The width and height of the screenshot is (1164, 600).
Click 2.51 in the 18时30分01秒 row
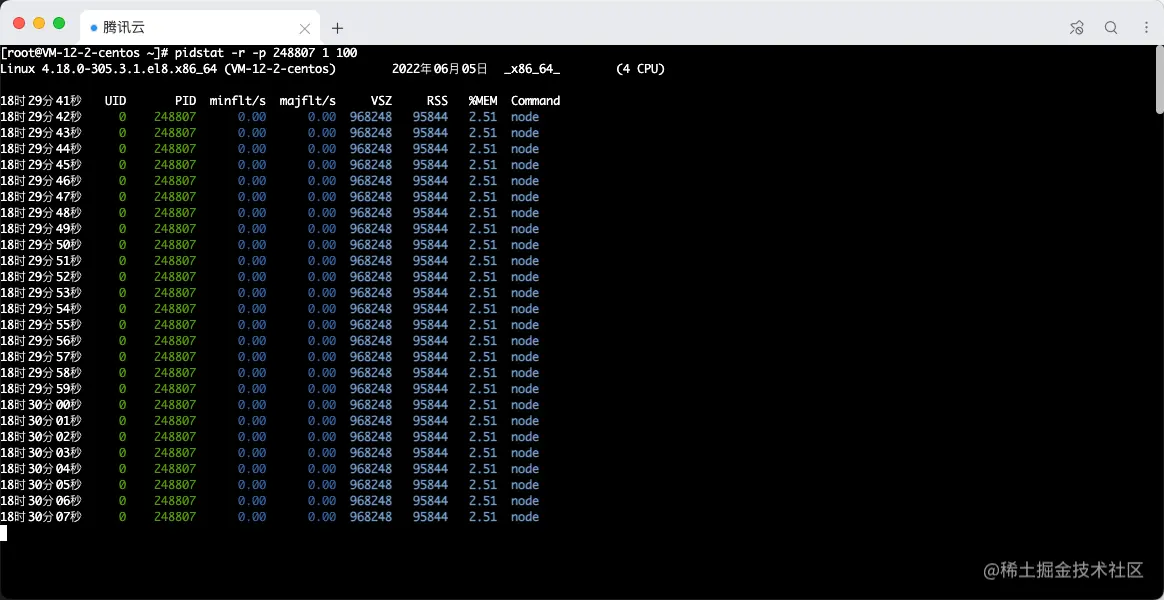483,420
